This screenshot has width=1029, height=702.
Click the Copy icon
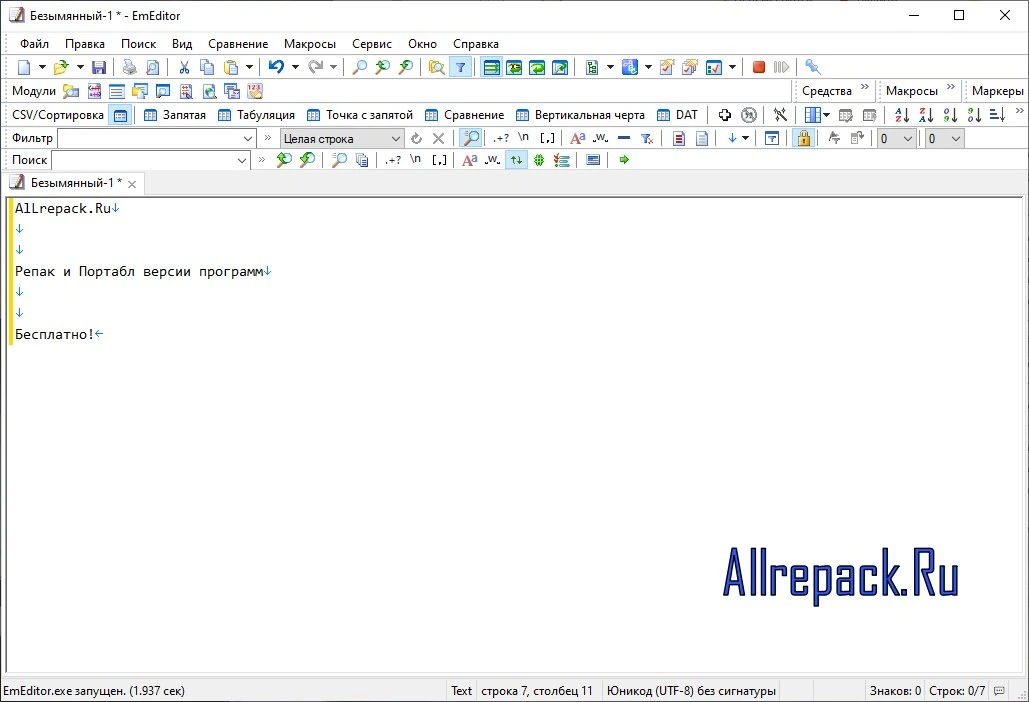point(207,67)
